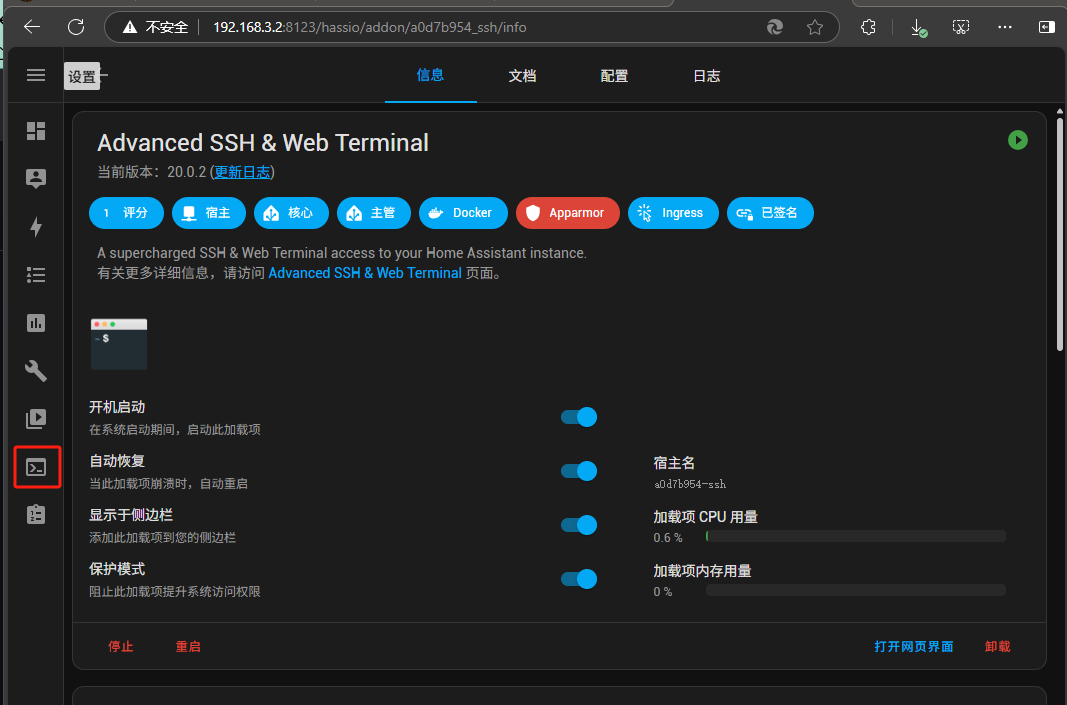The width and height of the screenshot is (1067, 705).
Task: Open the 更新日志 link
Action: click(242, 172)
